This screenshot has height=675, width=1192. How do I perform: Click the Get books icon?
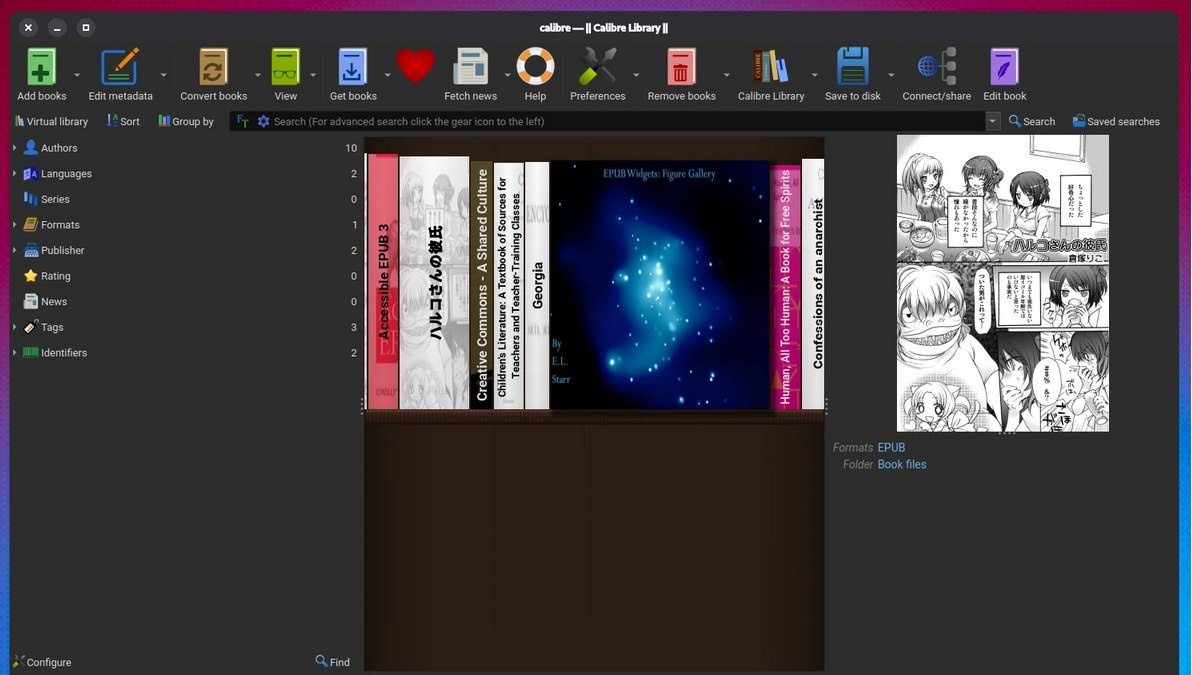tap(353, 67)
